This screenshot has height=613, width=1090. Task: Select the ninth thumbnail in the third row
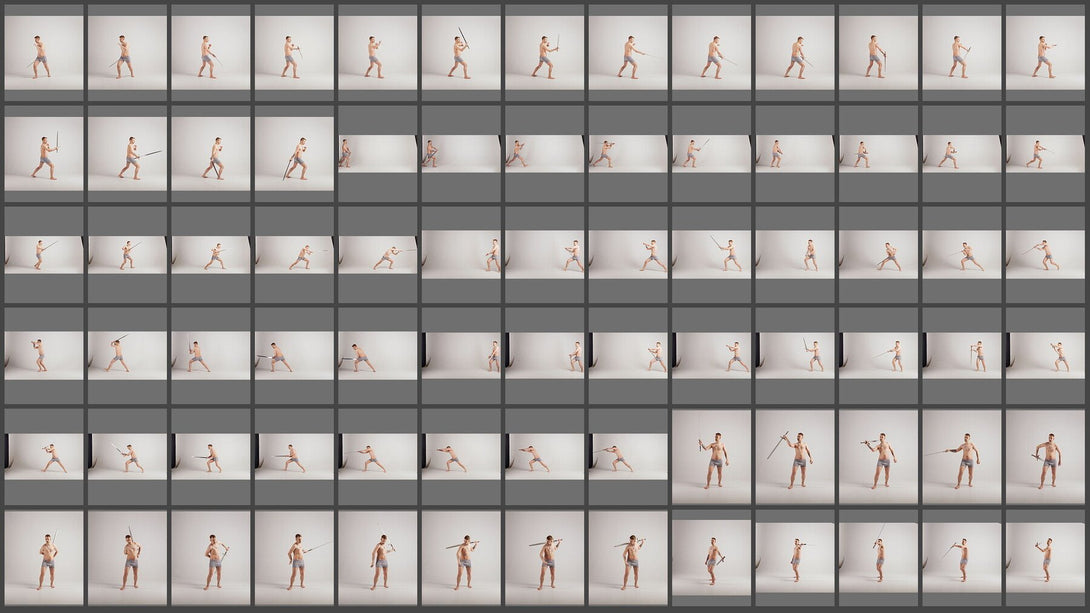coord(711,254)
